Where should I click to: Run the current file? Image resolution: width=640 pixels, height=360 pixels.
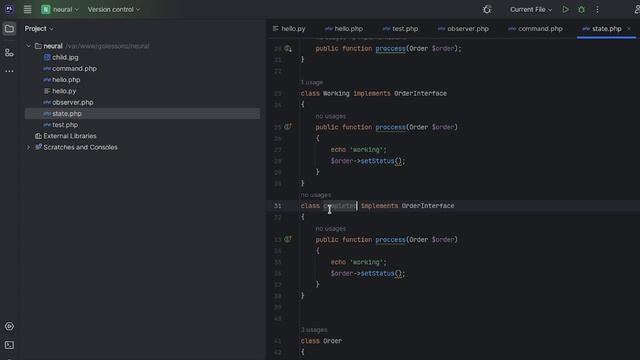565,9
